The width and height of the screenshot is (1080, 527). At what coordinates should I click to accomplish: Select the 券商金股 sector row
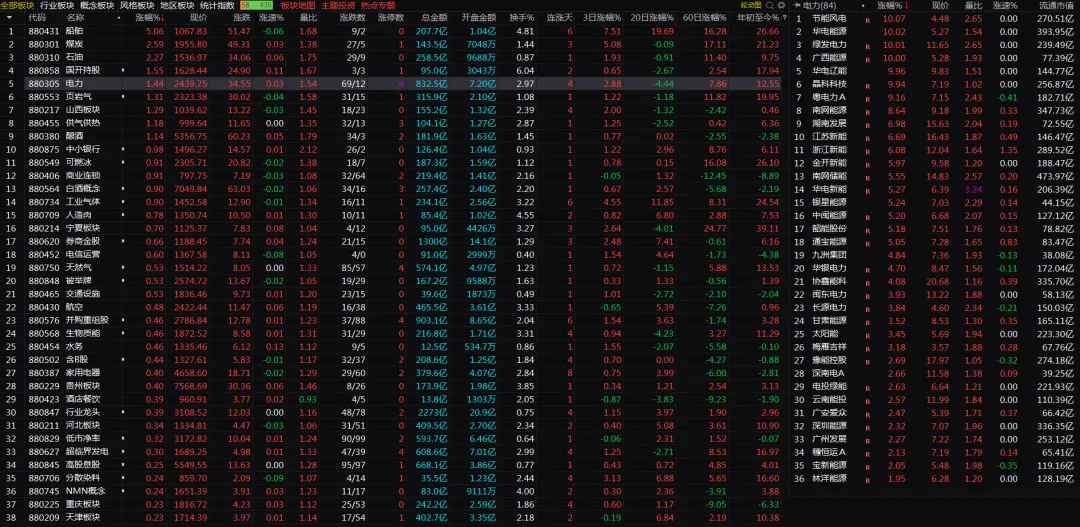pyautogui.click(x=391, y=241)
